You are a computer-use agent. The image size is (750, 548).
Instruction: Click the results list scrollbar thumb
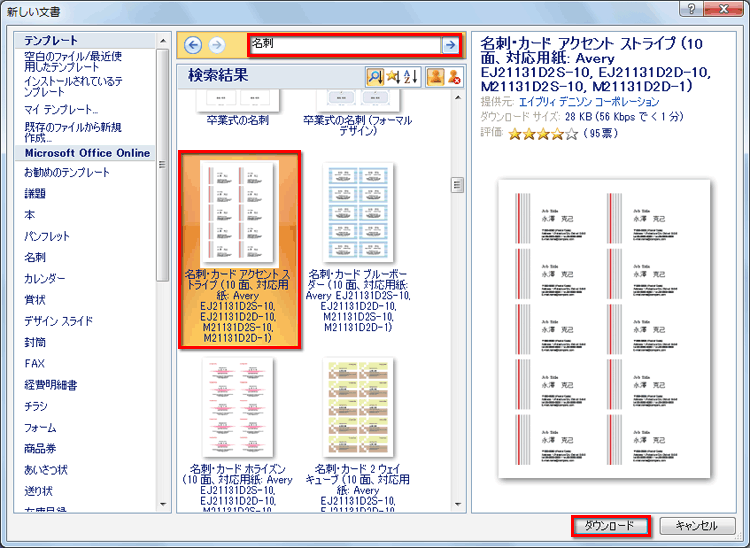[x=458, y=184]
